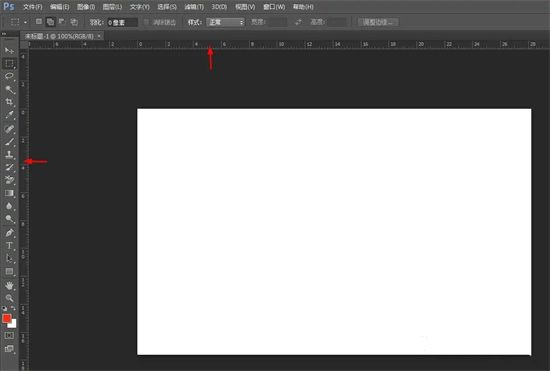Screen dimensions: 550x371
Task: Select the Brush tool
Action: [9, 142]
